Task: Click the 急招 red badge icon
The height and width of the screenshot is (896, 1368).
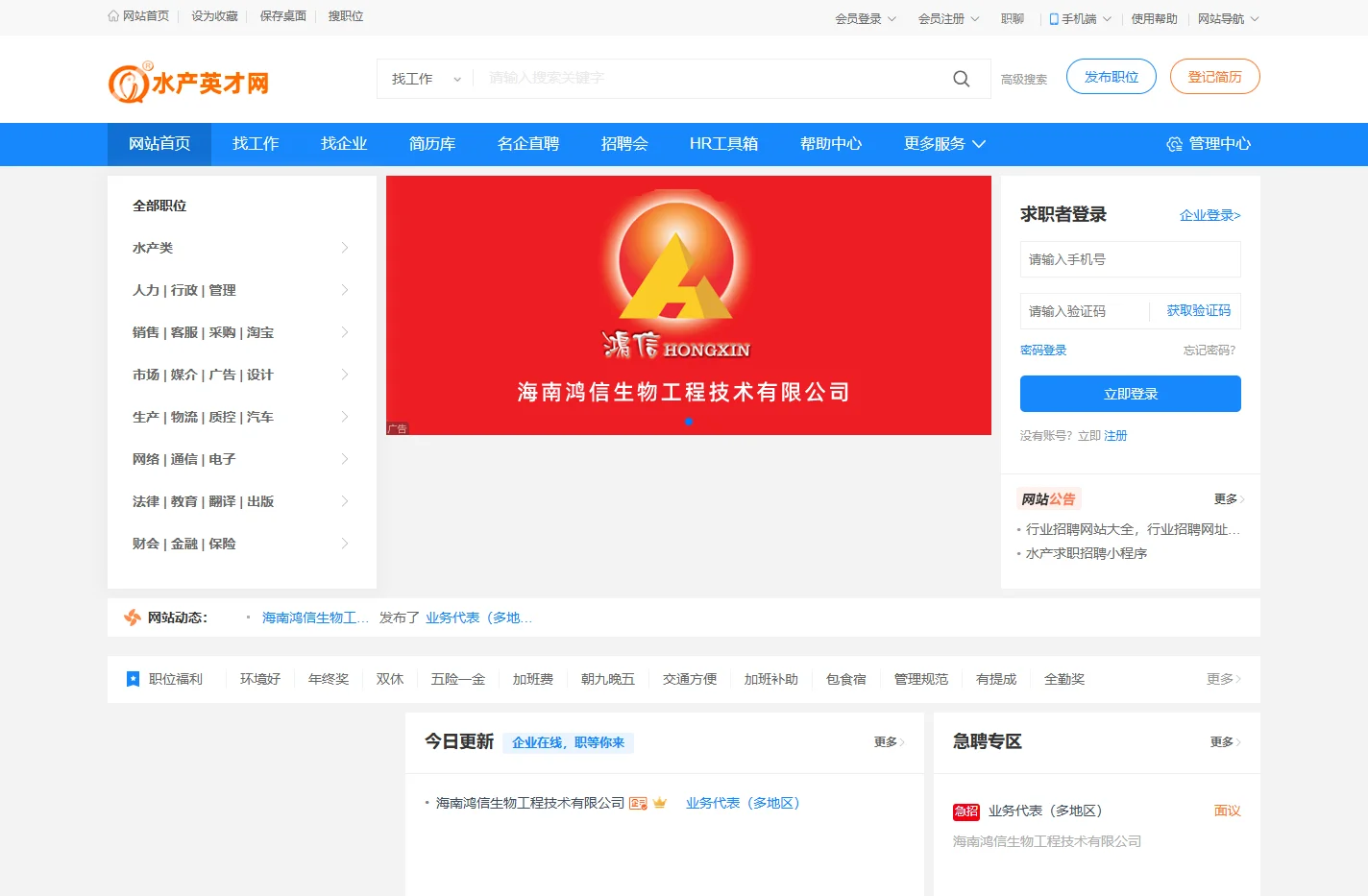Action: [x=966, y=811]
